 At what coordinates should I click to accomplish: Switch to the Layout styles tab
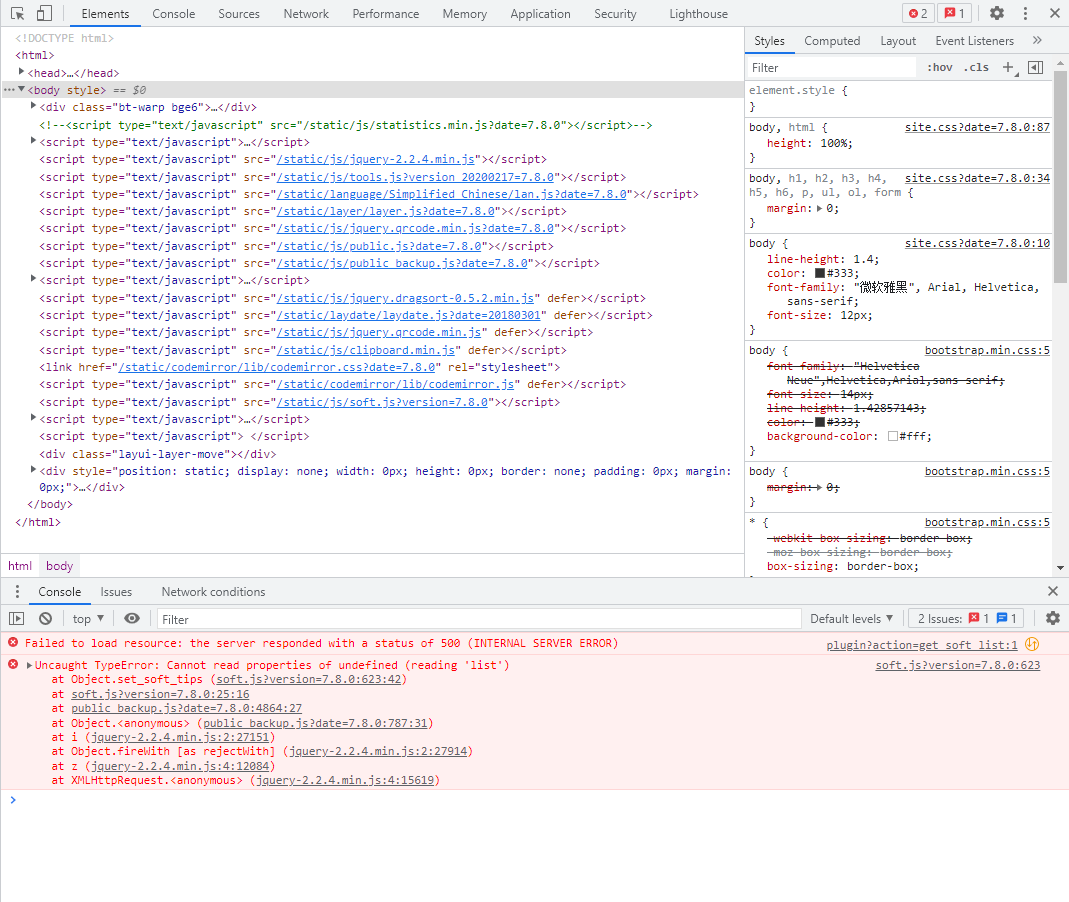click(x=898, y=41)
